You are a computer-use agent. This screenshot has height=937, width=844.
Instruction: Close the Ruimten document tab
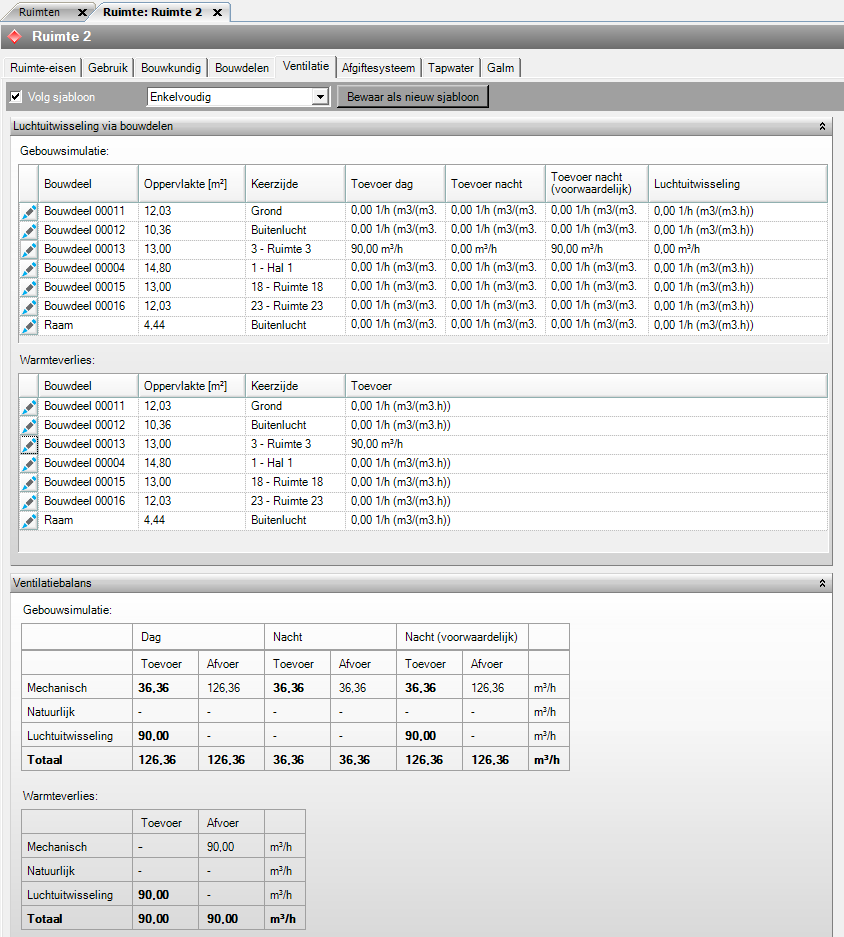point(82,12)
